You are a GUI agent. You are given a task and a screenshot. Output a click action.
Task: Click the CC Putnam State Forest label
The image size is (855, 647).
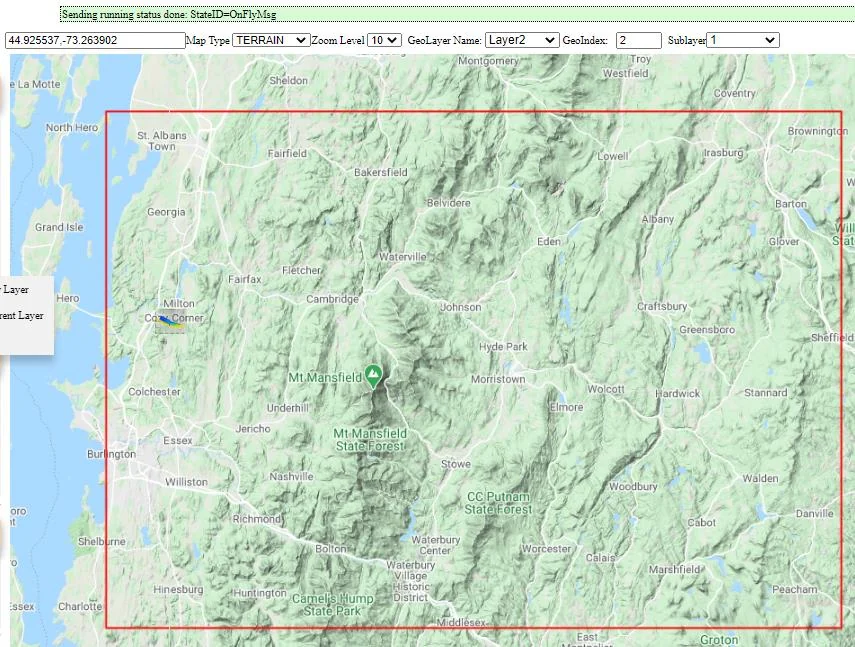pyautogui.click(x=498, y=503)
